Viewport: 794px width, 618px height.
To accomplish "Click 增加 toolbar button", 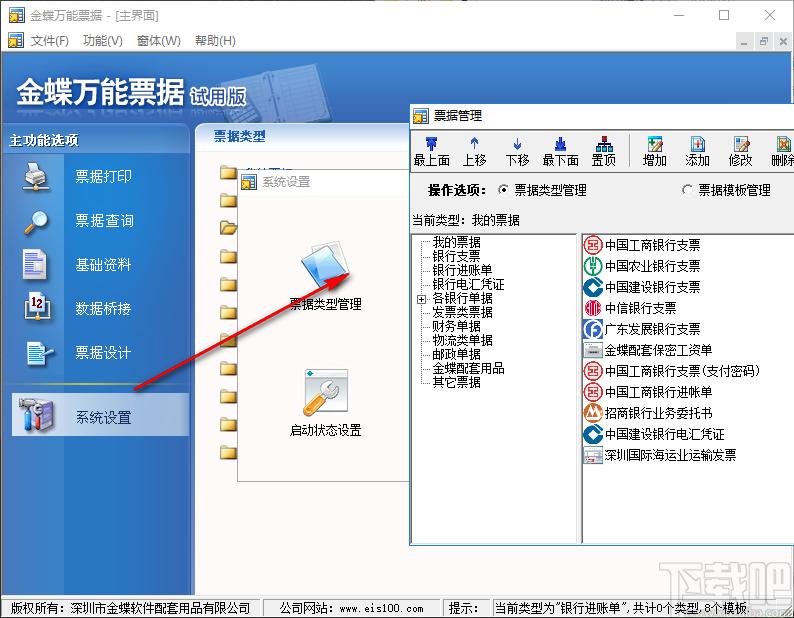I will [654, 151].
